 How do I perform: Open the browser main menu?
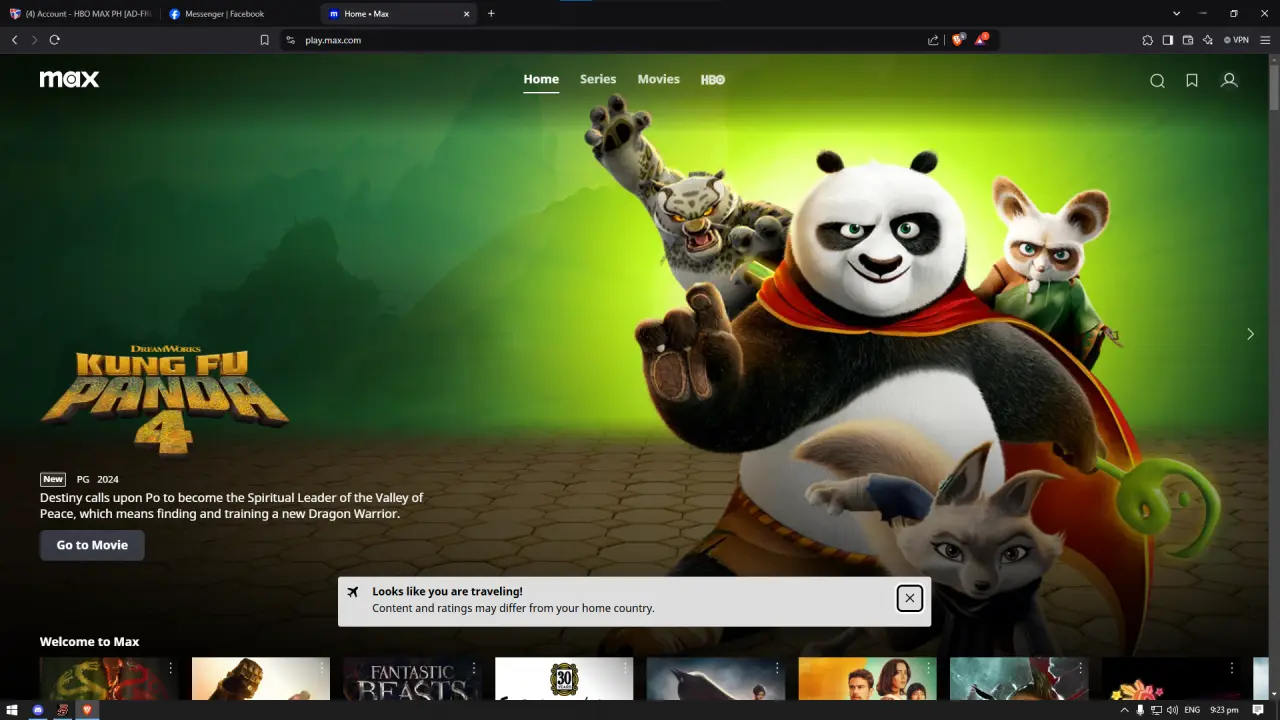tap(1265, 40)
